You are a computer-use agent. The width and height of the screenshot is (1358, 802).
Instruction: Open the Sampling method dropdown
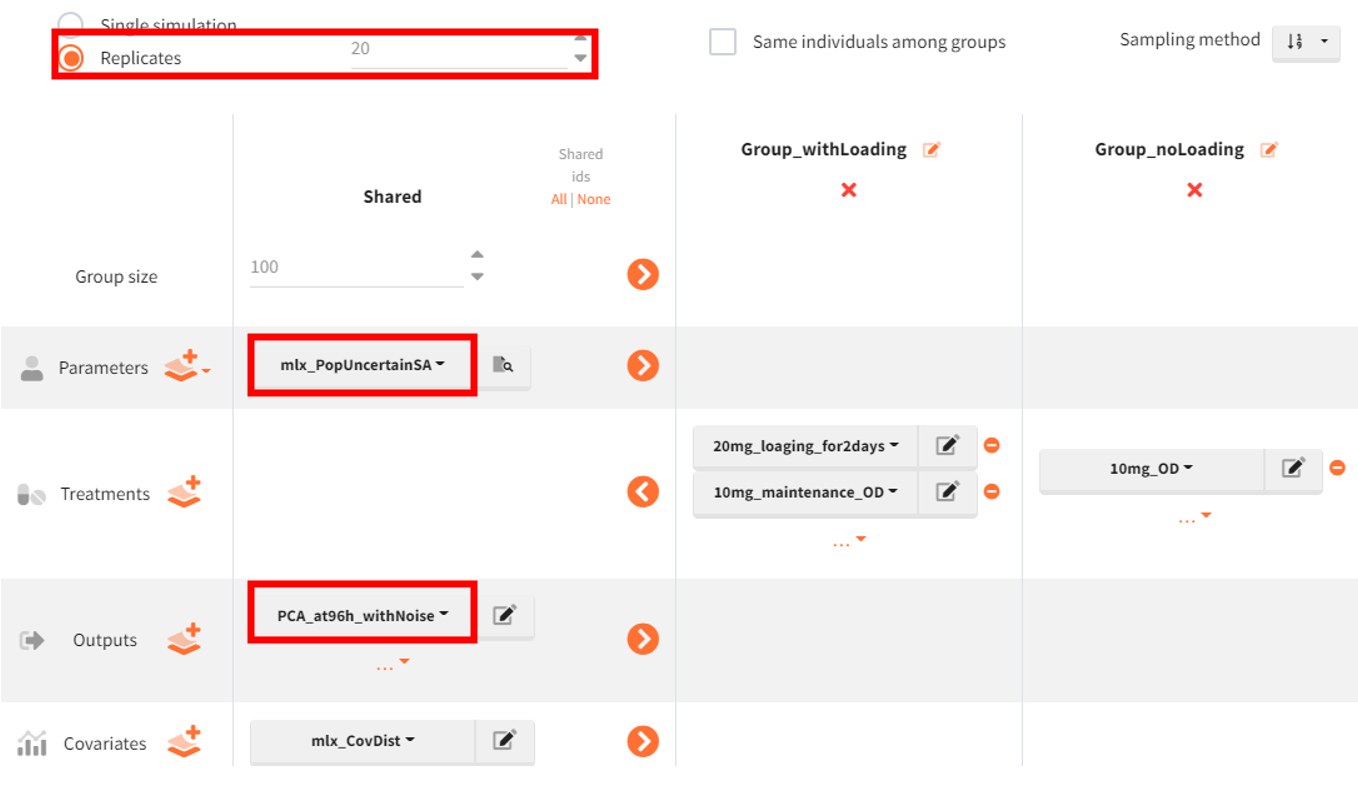pyautogui.click(x=1306, y=42)
